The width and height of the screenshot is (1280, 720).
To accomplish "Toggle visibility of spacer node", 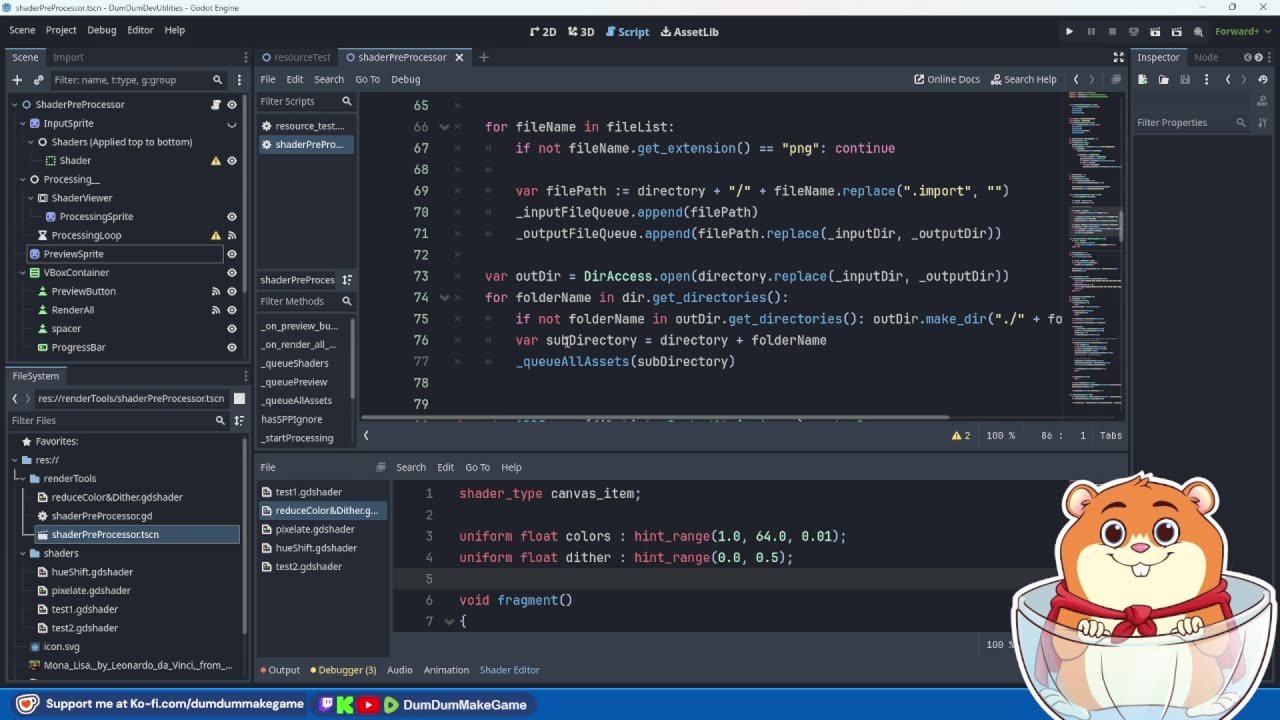I will [x=232, y=329].
